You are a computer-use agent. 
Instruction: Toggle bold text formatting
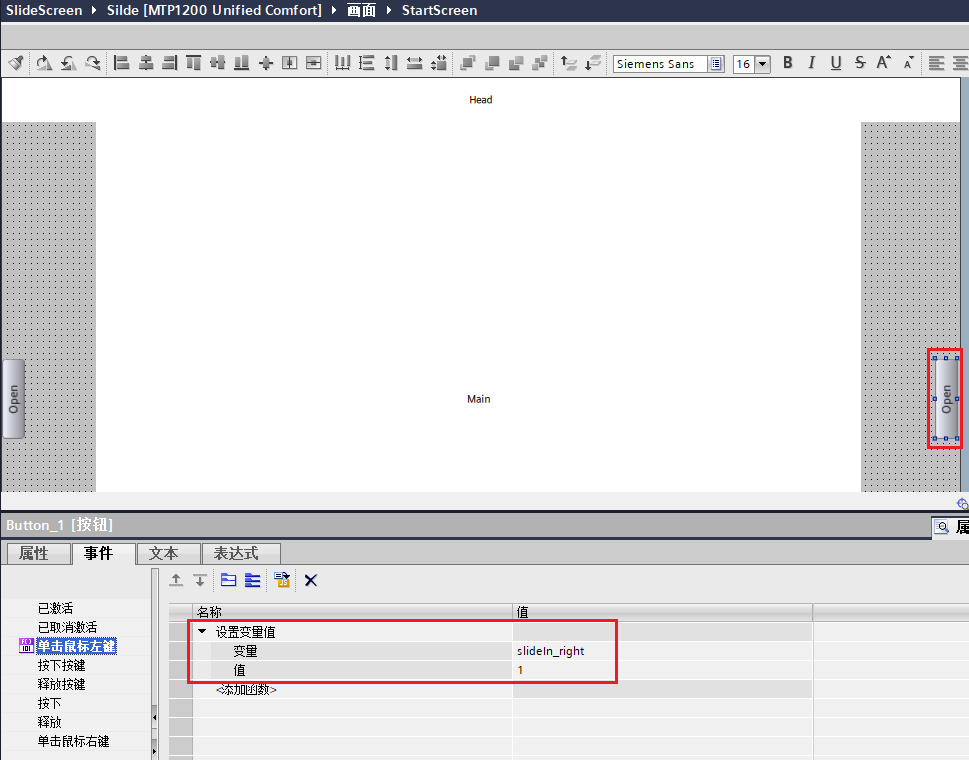click(788, 63)
